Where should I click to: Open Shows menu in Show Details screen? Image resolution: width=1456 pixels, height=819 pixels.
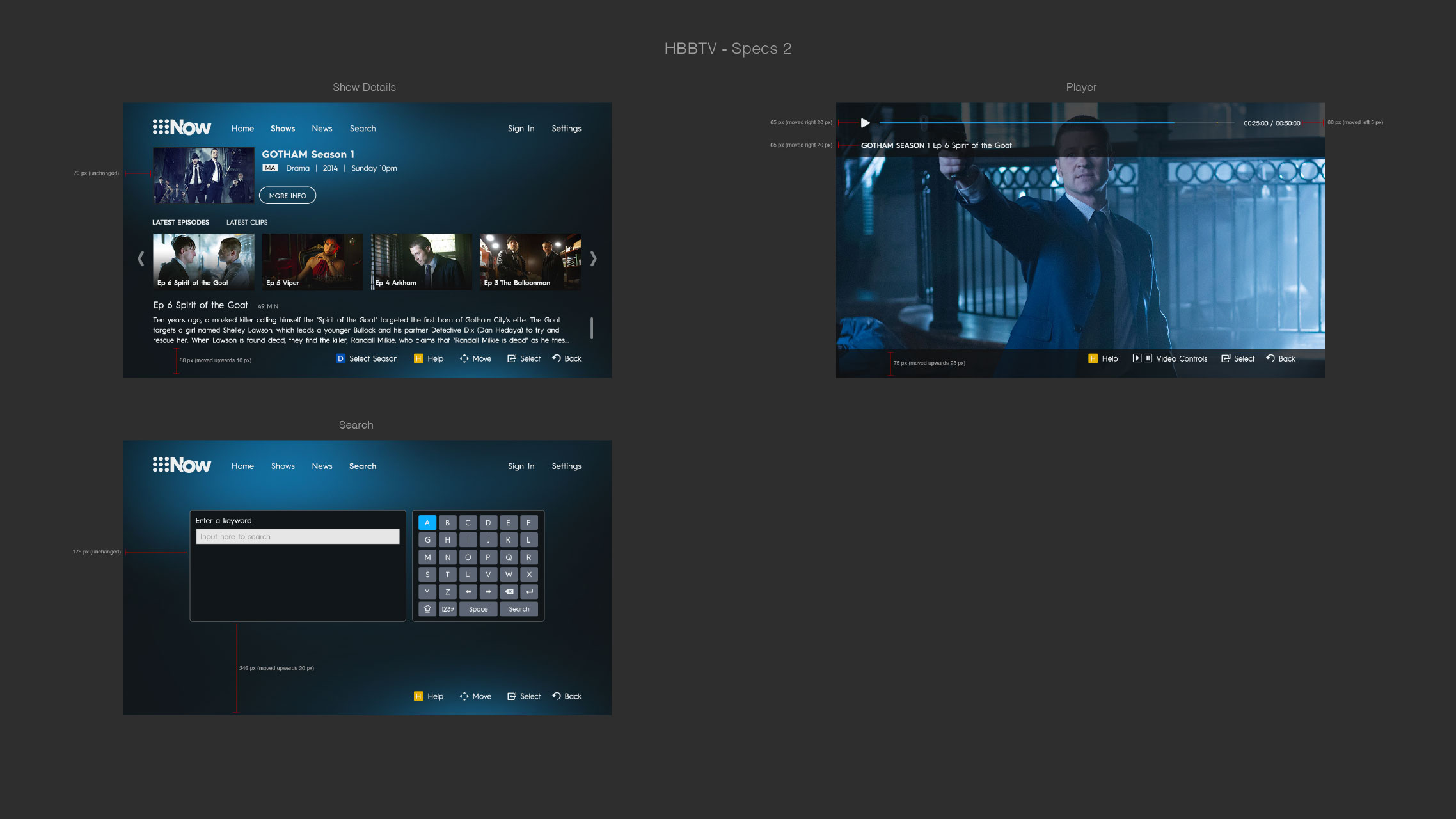(x=283, y=129)
